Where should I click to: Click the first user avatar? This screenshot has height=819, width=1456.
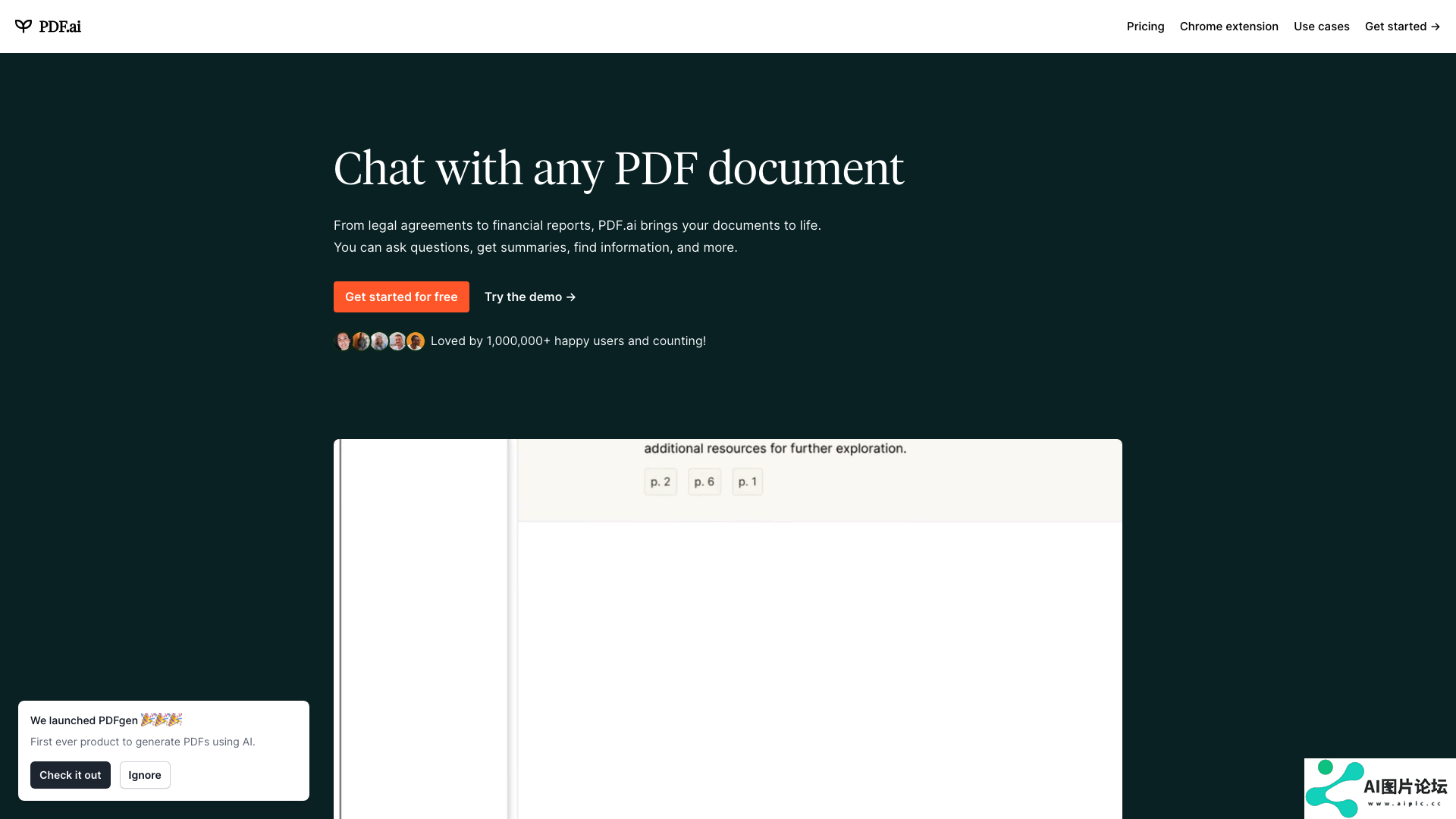coord(343,341)
